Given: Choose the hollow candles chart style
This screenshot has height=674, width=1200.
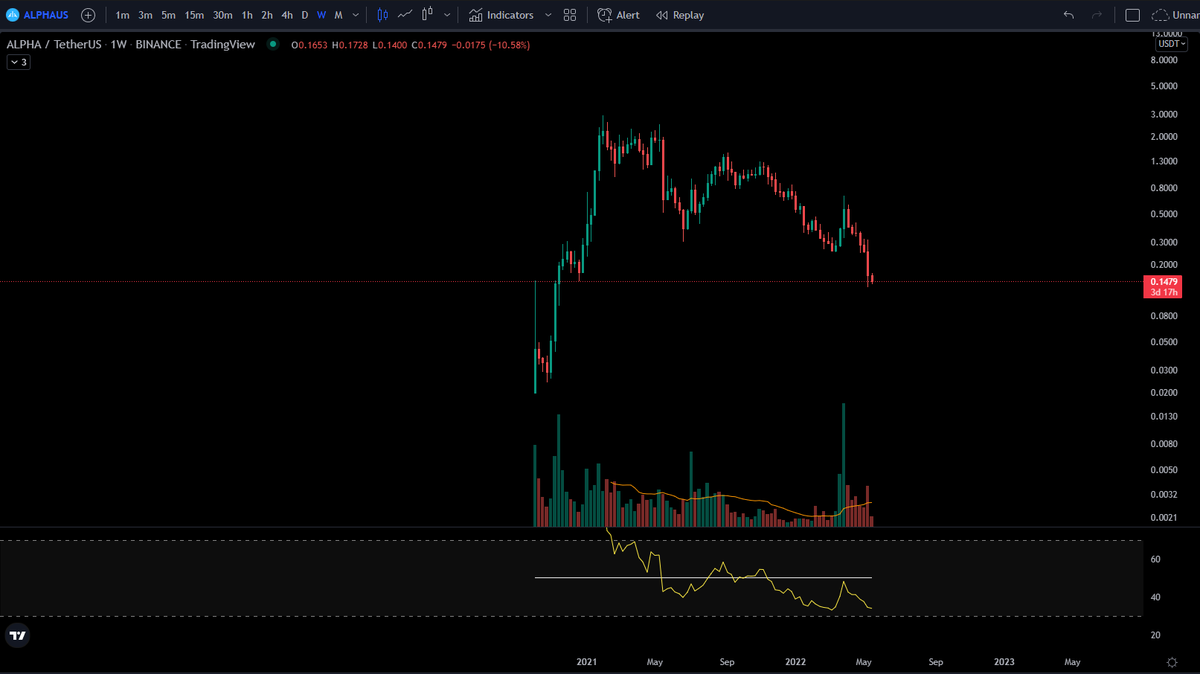Looking at the screenshot, I should coord(428,15).
